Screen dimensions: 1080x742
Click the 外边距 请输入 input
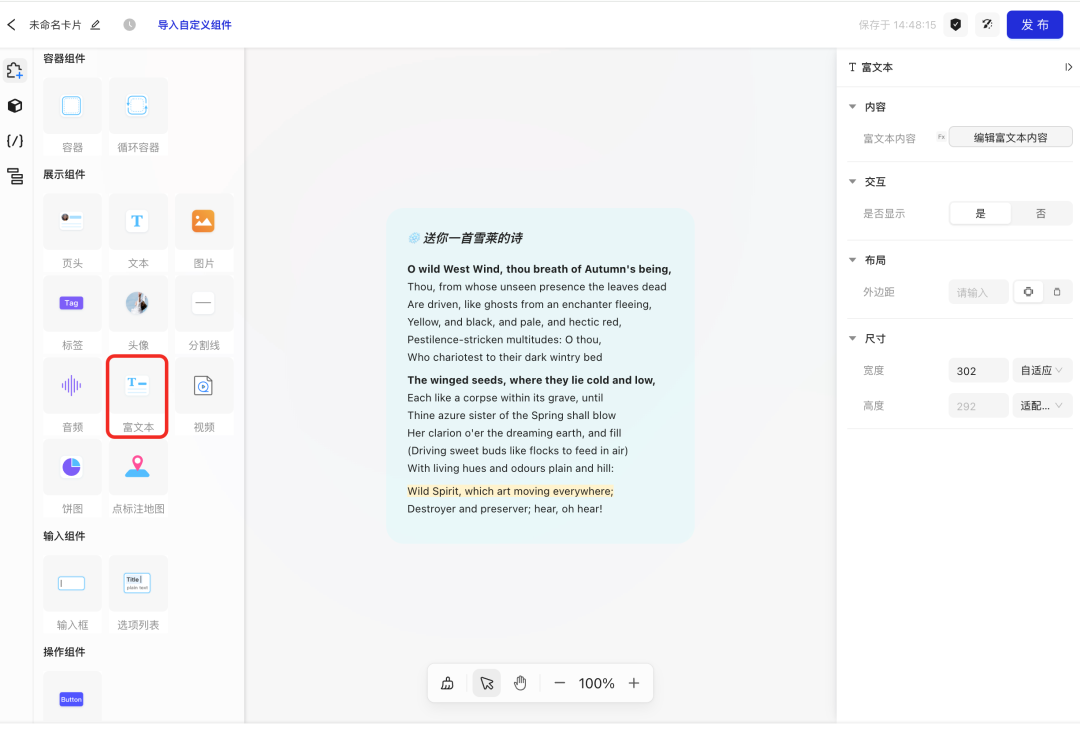(978, 292)
